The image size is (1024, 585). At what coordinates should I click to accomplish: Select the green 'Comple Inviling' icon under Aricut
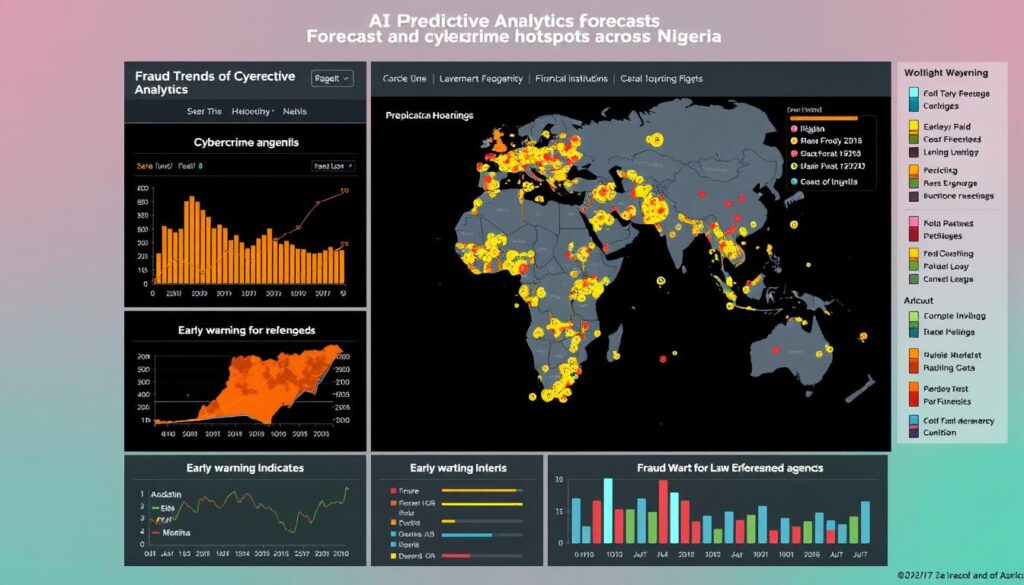pos(913,315)
